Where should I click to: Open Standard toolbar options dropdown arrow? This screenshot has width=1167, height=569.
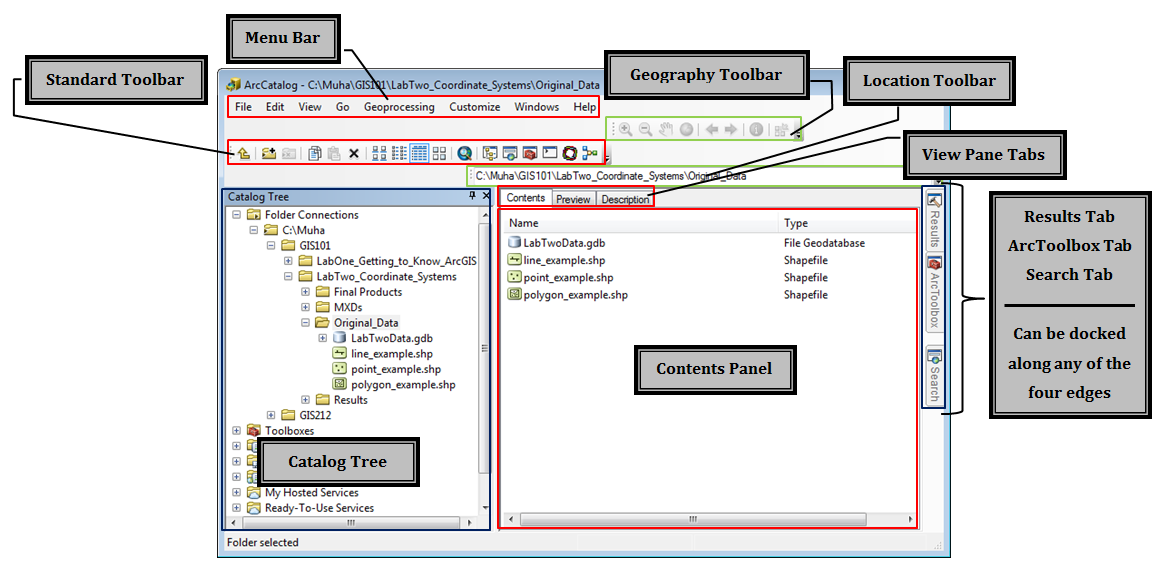point(607,158)
